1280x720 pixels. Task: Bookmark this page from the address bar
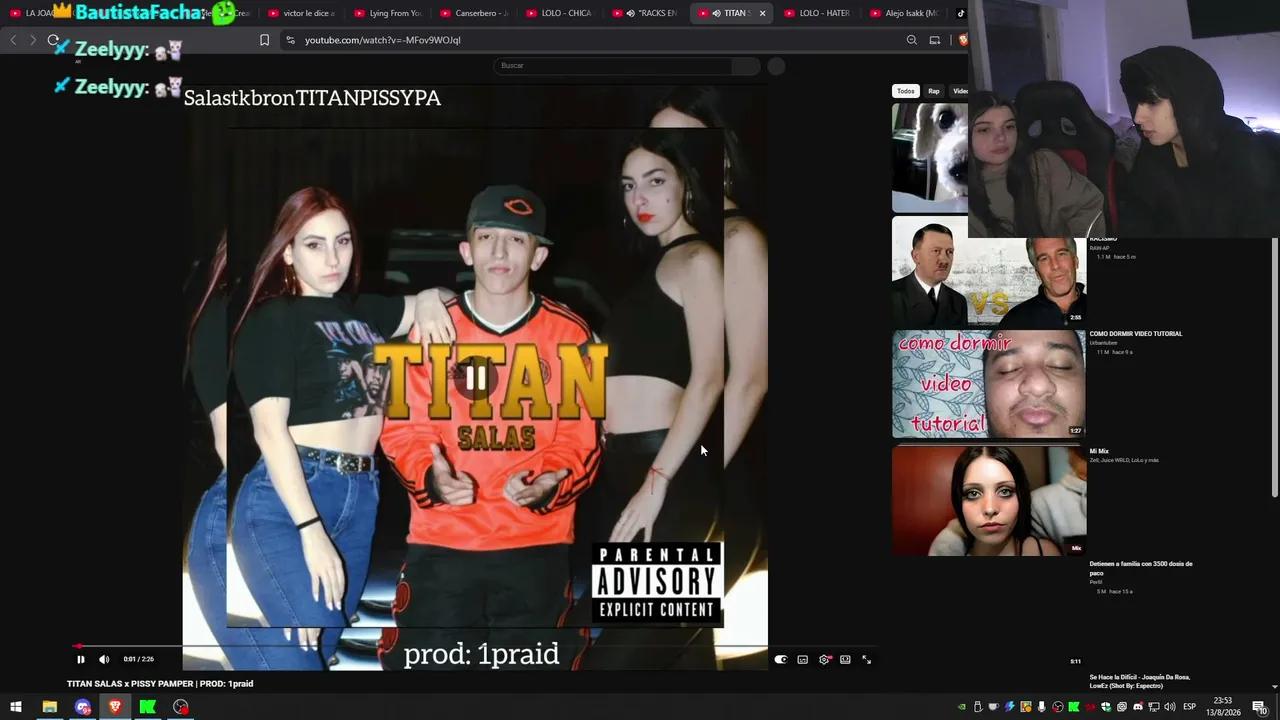click(x=264, y=40)
